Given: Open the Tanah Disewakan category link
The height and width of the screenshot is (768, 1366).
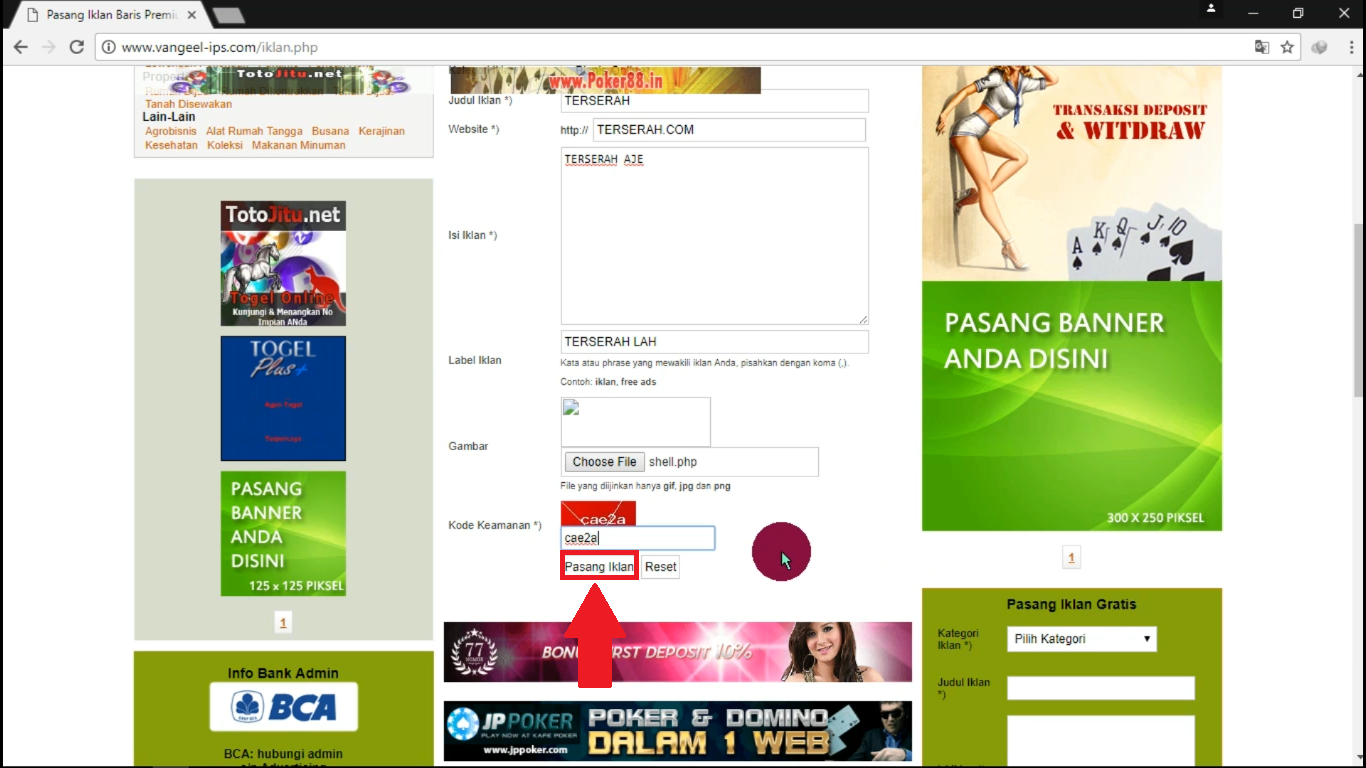Looking at the screenshot, I should [188, 103].
